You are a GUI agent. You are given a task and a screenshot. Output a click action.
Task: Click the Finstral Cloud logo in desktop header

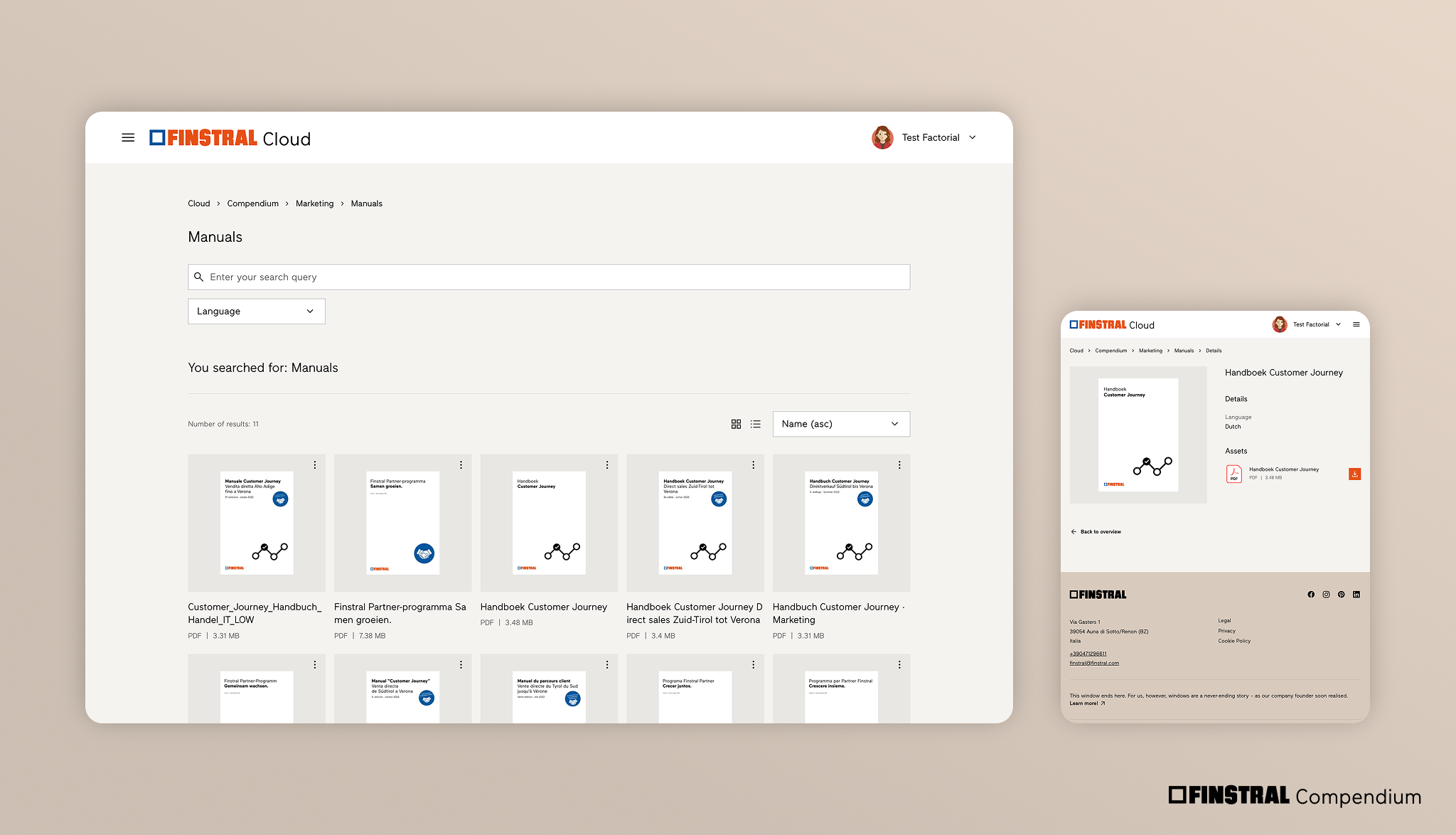pos(230,138)
